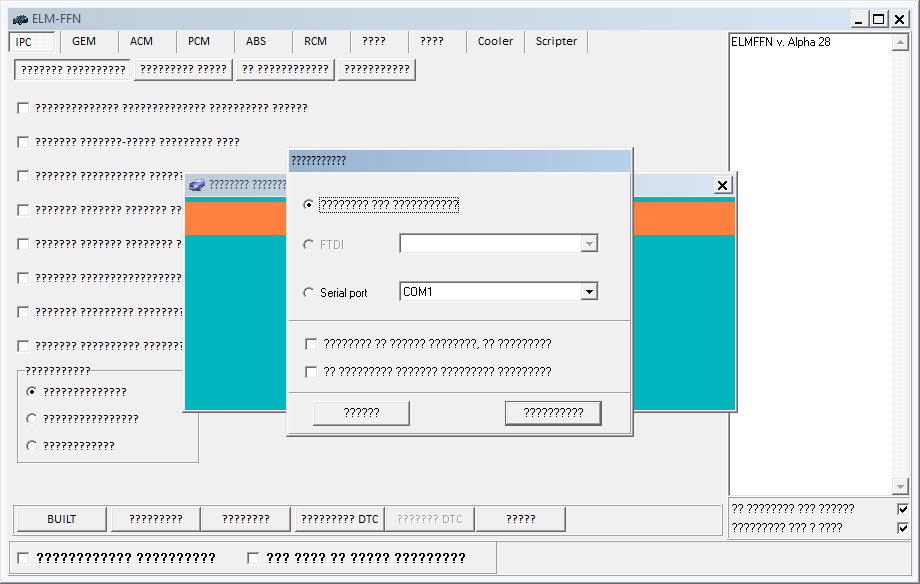Expand the COM1 serial port dropdown arrow
920x584 pixels.
click(589, 292)
